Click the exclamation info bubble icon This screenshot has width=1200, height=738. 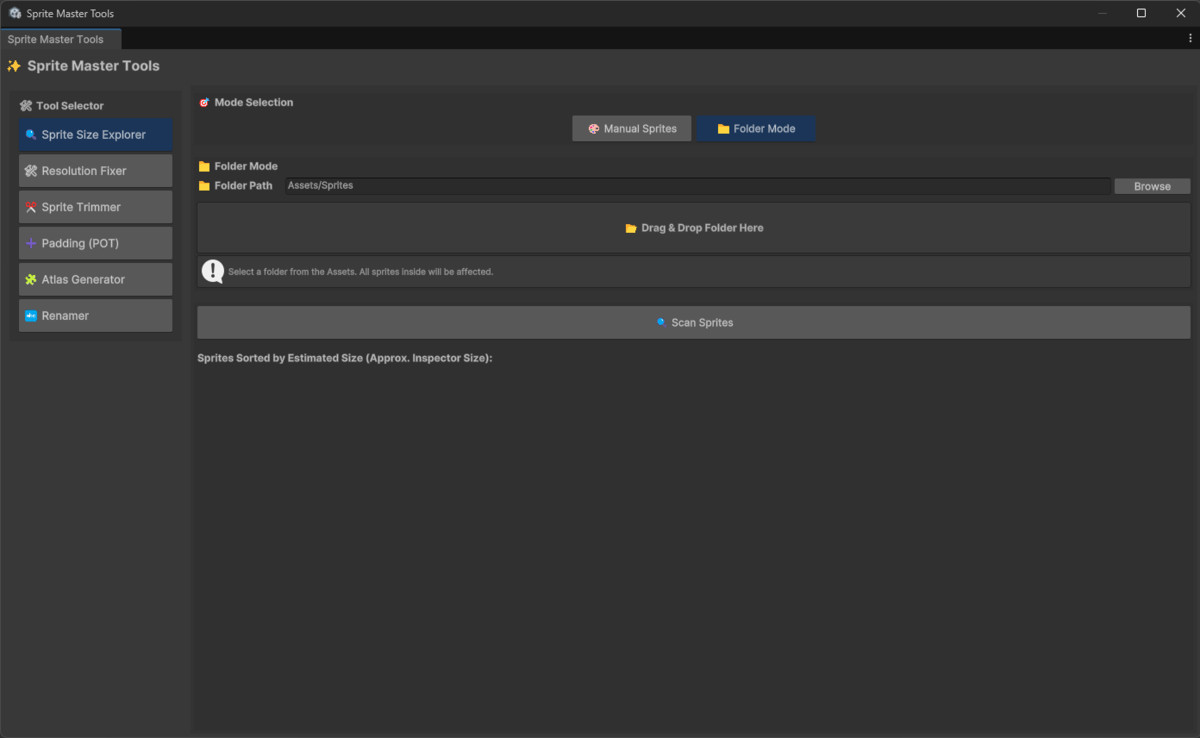pos(212,271)
